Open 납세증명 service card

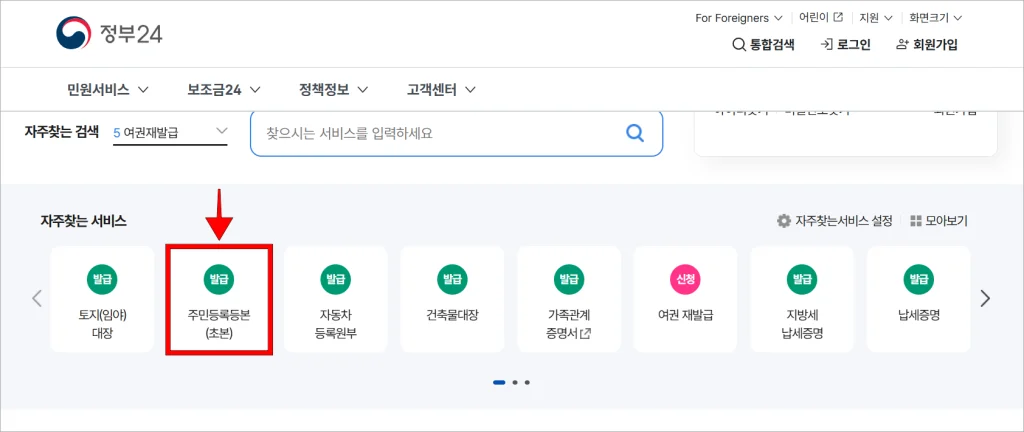918,300
